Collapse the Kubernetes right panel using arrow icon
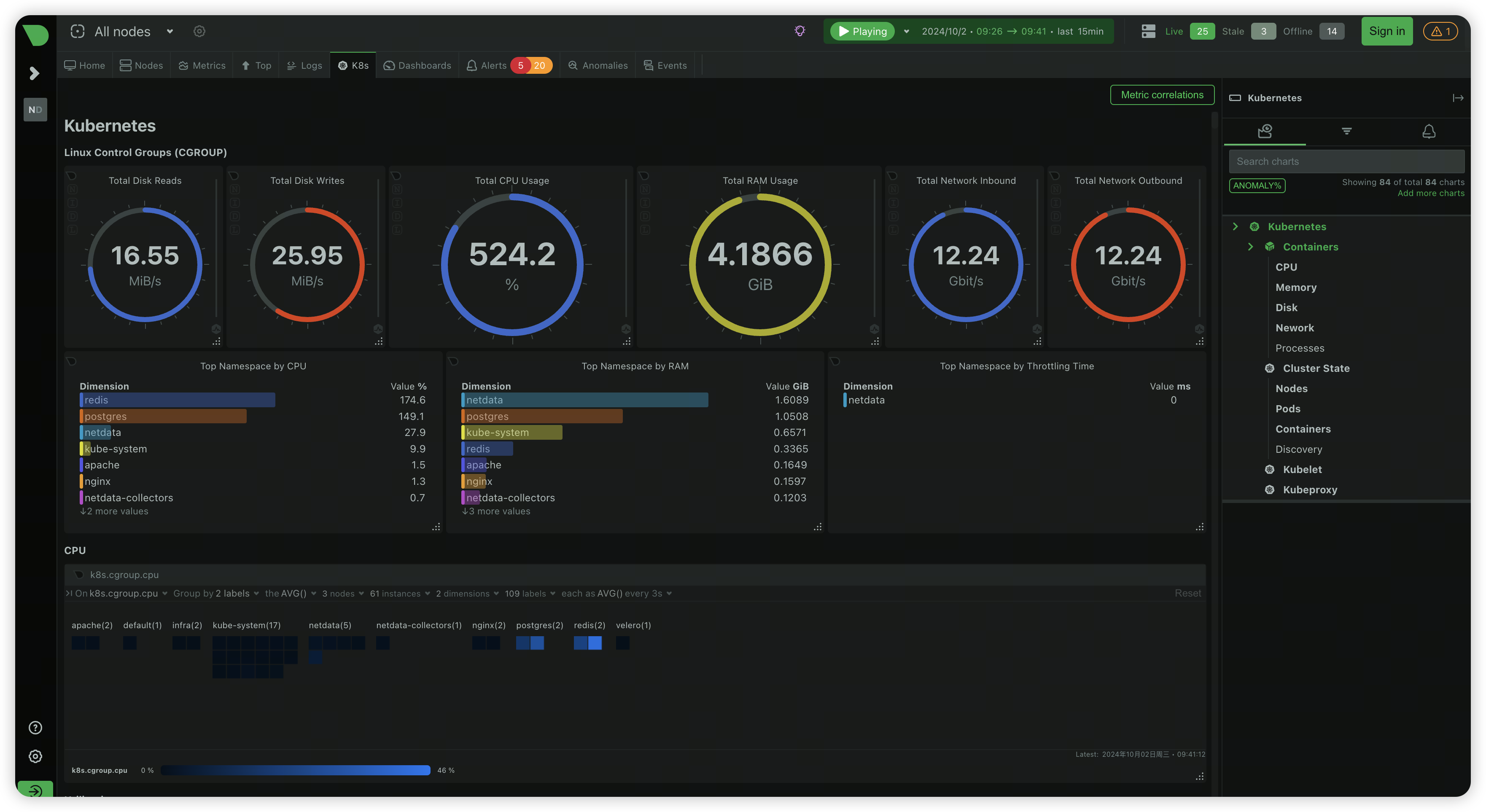The image size is (1486, 812). click(x=1458, y=98)
